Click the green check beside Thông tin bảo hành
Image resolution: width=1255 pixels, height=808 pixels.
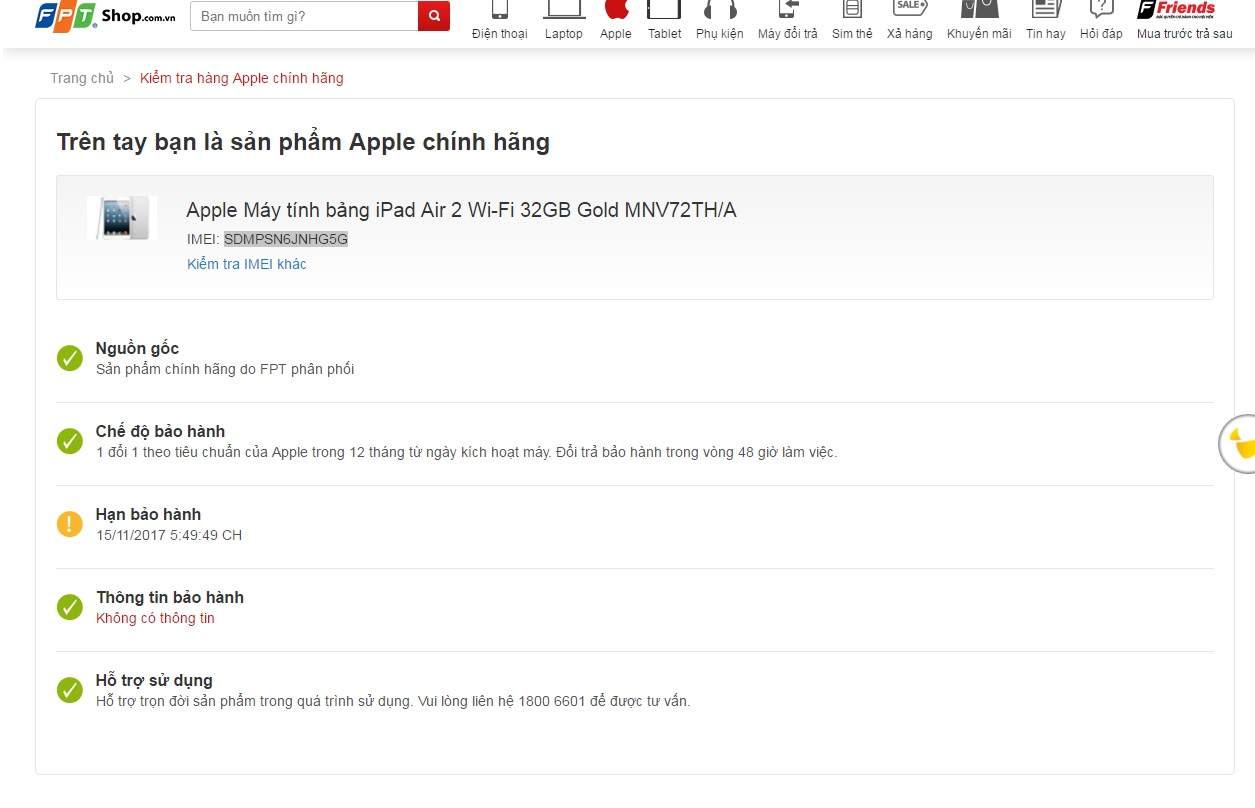pyautogui.click(x=70, y=607)
